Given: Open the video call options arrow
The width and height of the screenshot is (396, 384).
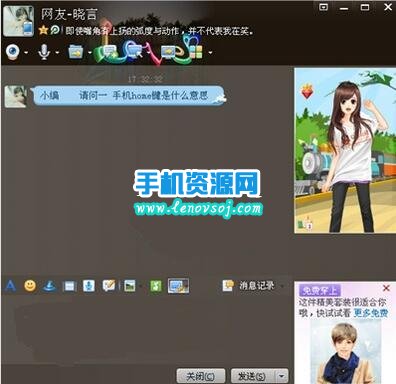Looking at the screenshot, I should pos(26,53).
